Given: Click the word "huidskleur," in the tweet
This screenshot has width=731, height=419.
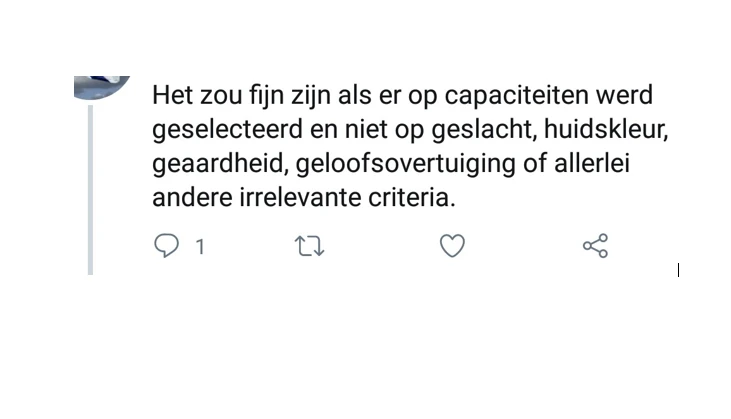Looking at the screenshot, I should click(x=606, y=129).
